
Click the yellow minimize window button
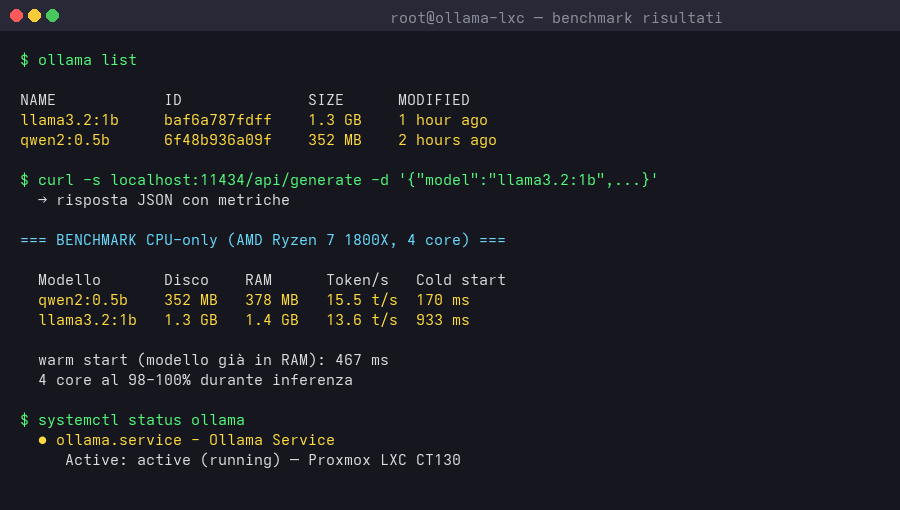click(34, 15)
